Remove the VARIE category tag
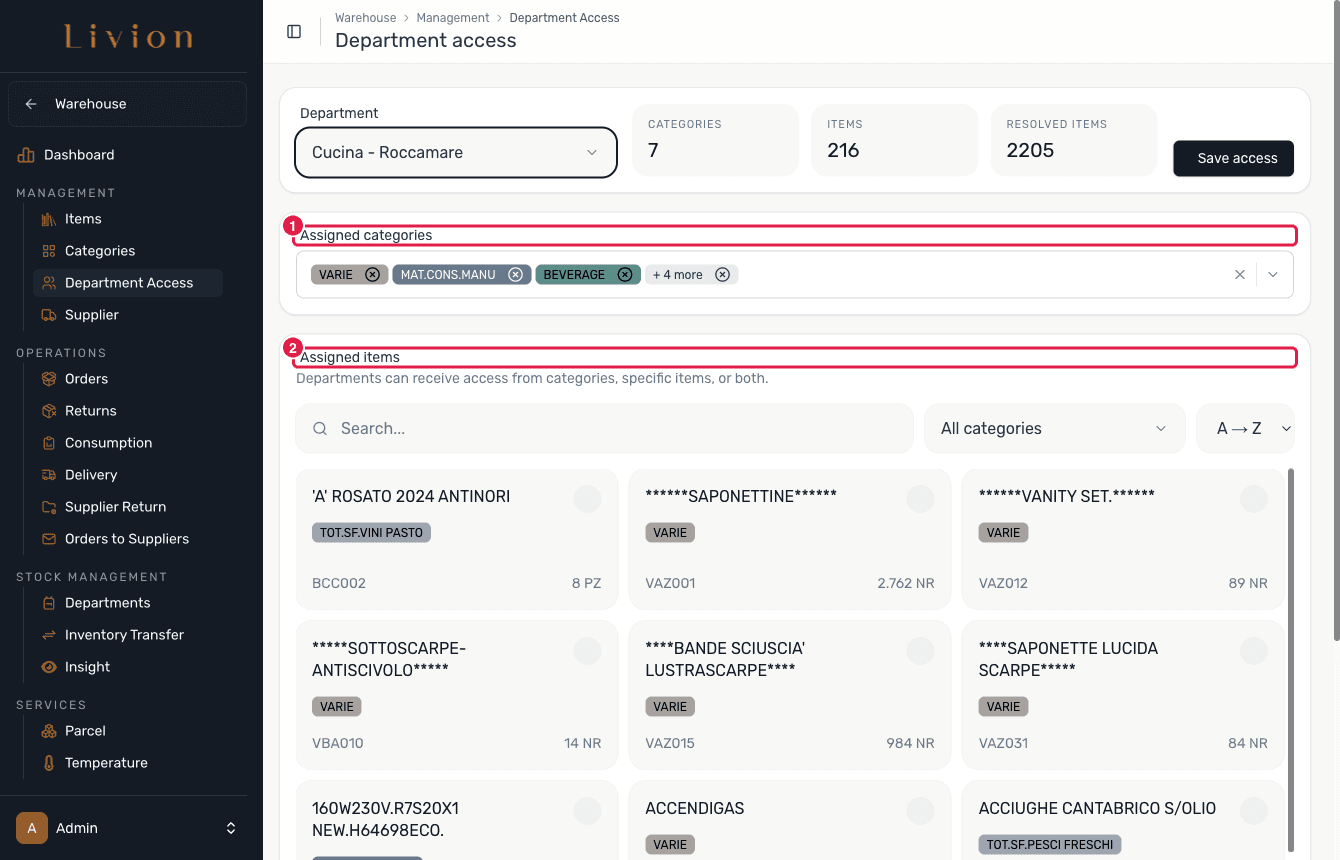 [x=372, y=275]
